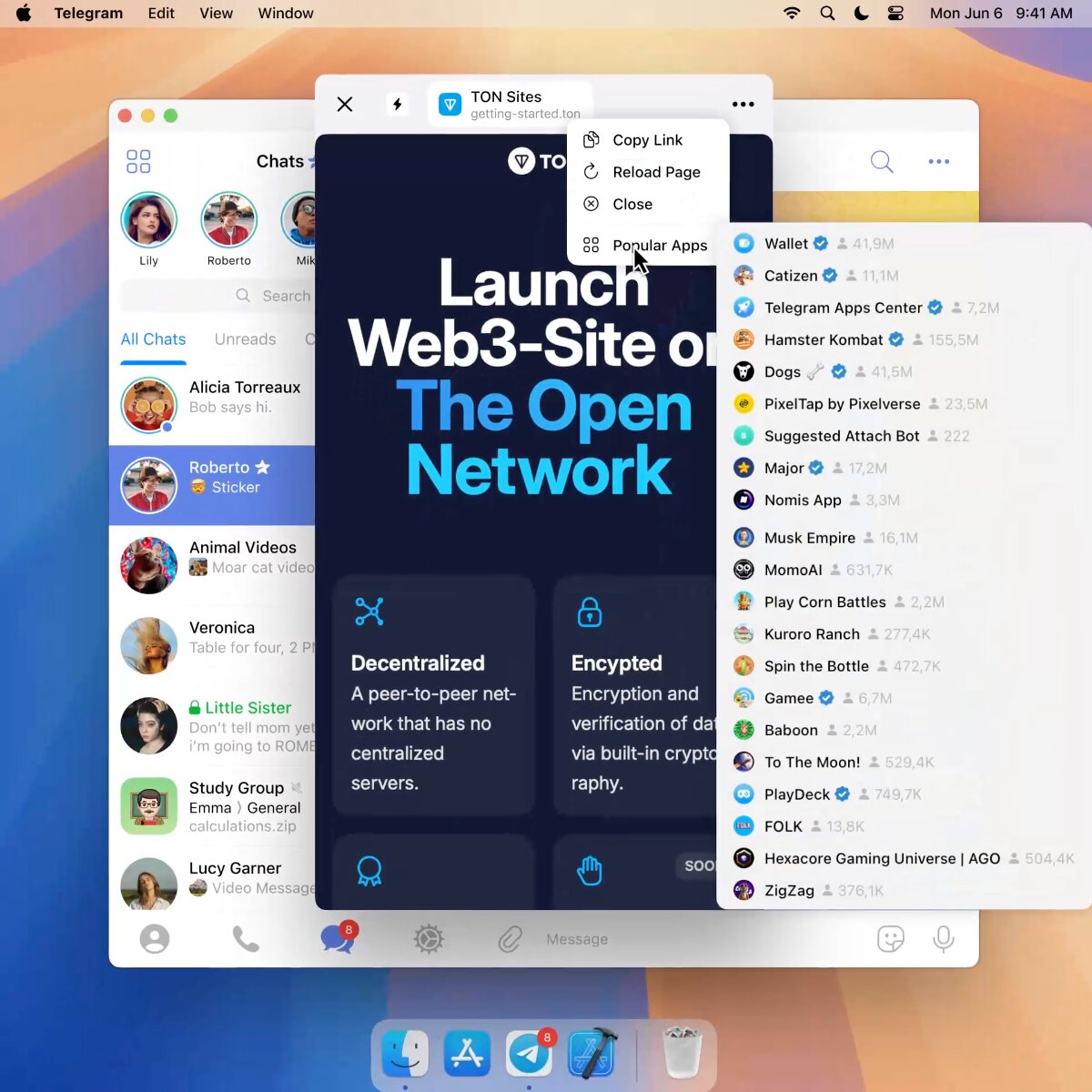This screenshot has height=1092, width=1092.
Task: Open Hamster Kombat app
Action: (903, 339)
